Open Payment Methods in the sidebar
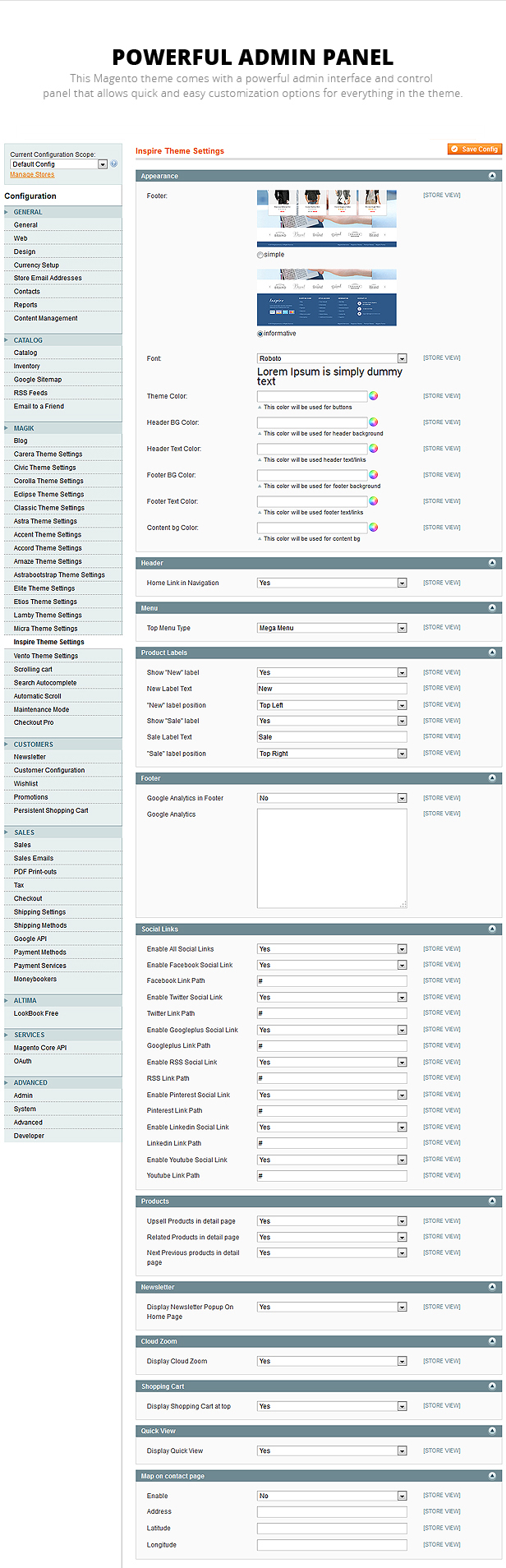This screenshot has height=1568, width=506. click(40, 952)
